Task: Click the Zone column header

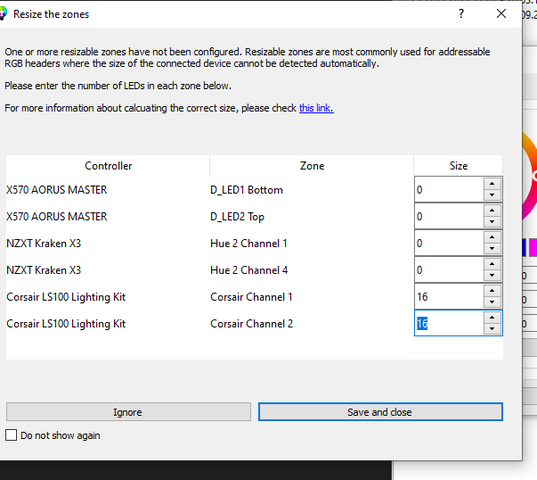Action: [x=312, y=166]
